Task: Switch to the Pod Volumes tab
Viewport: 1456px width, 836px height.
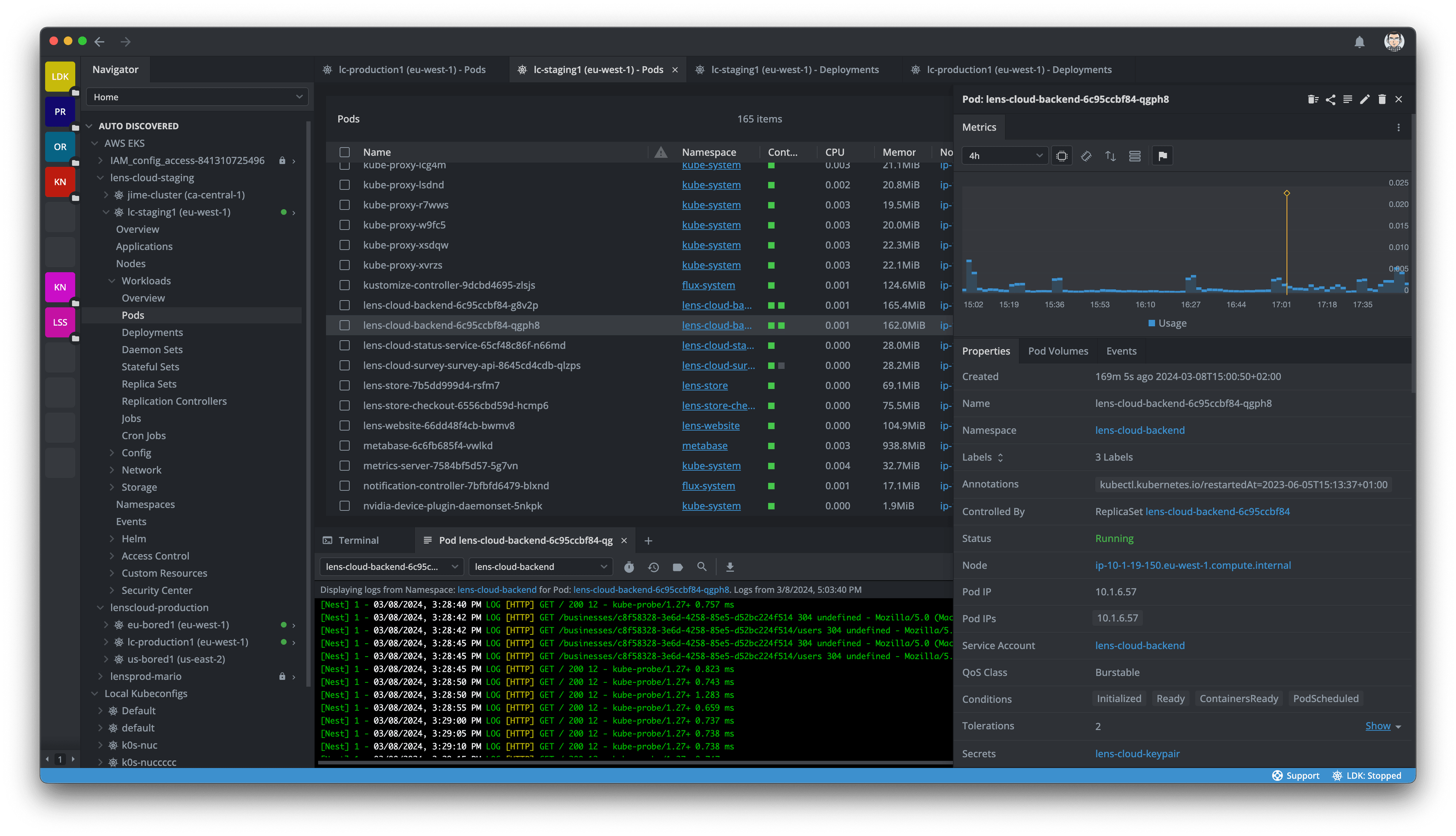Action: 1057,351
